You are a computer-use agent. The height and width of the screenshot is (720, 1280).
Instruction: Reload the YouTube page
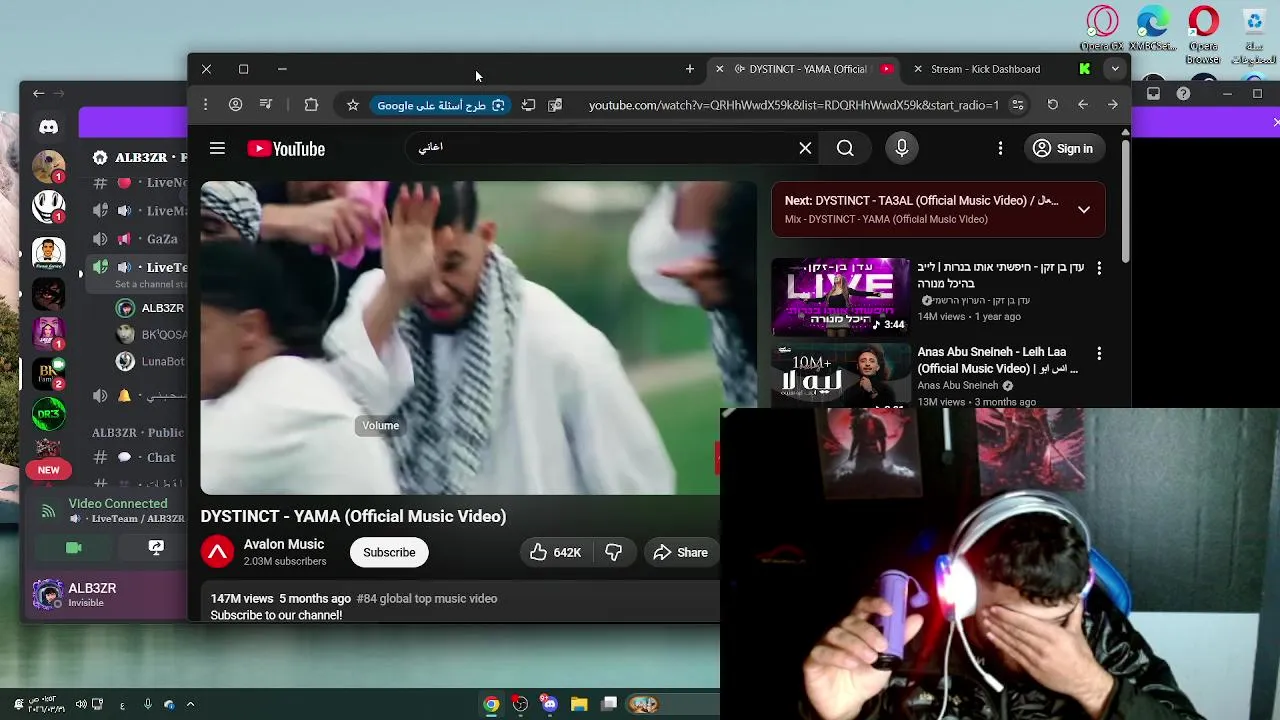tap(1053, 105)
